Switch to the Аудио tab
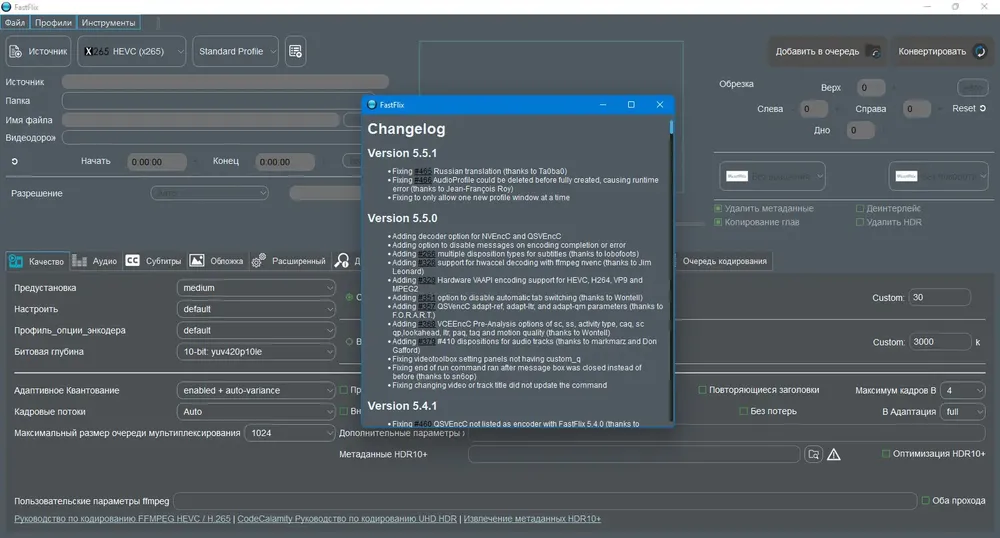This screenshot has height=538, width=1000. click(x=94, y=261)
